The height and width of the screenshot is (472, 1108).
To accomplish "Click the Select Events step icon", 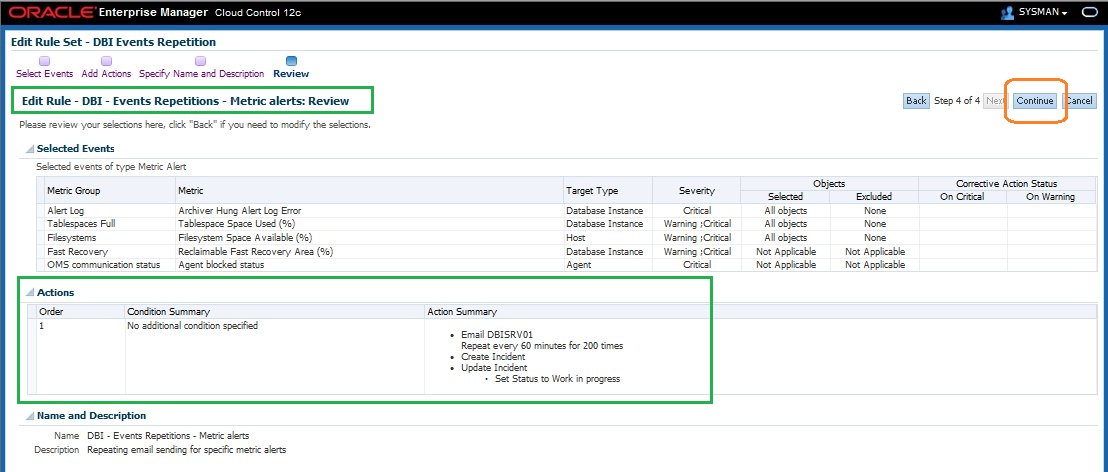I will click(x=45, y=61).
